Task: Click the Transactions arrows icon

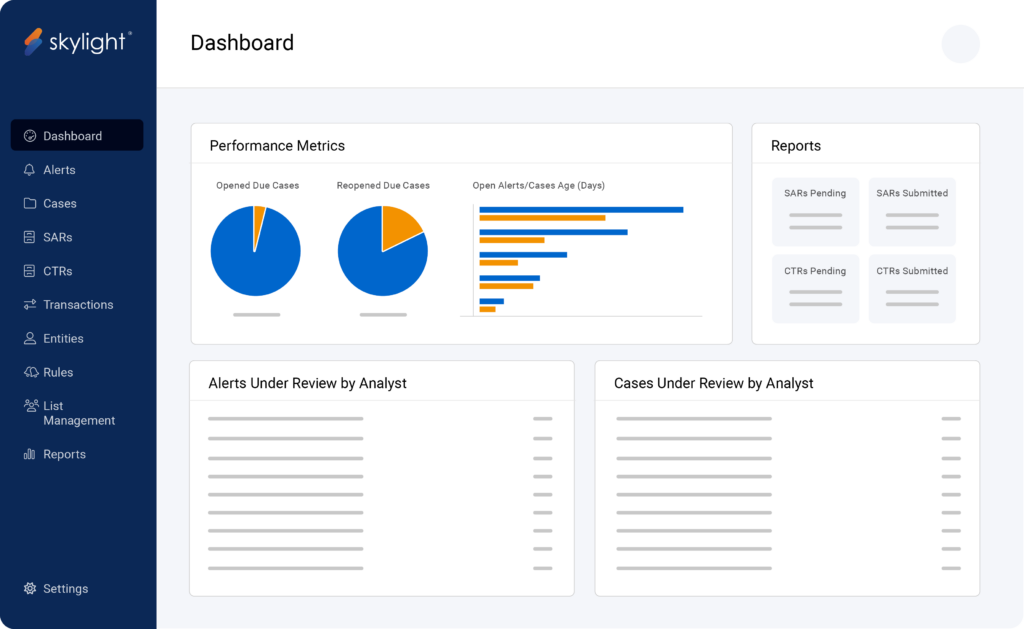Action: click(x=30, y=305)
